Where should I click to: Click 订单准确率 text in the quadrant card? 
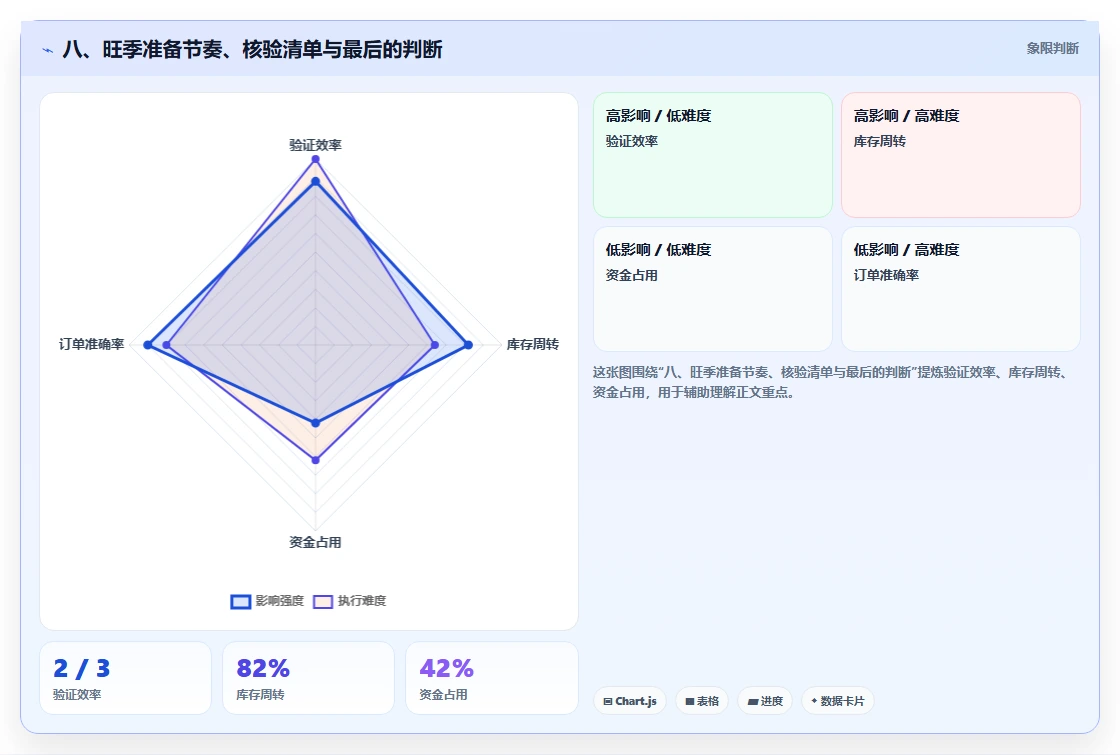coord(886,275)
